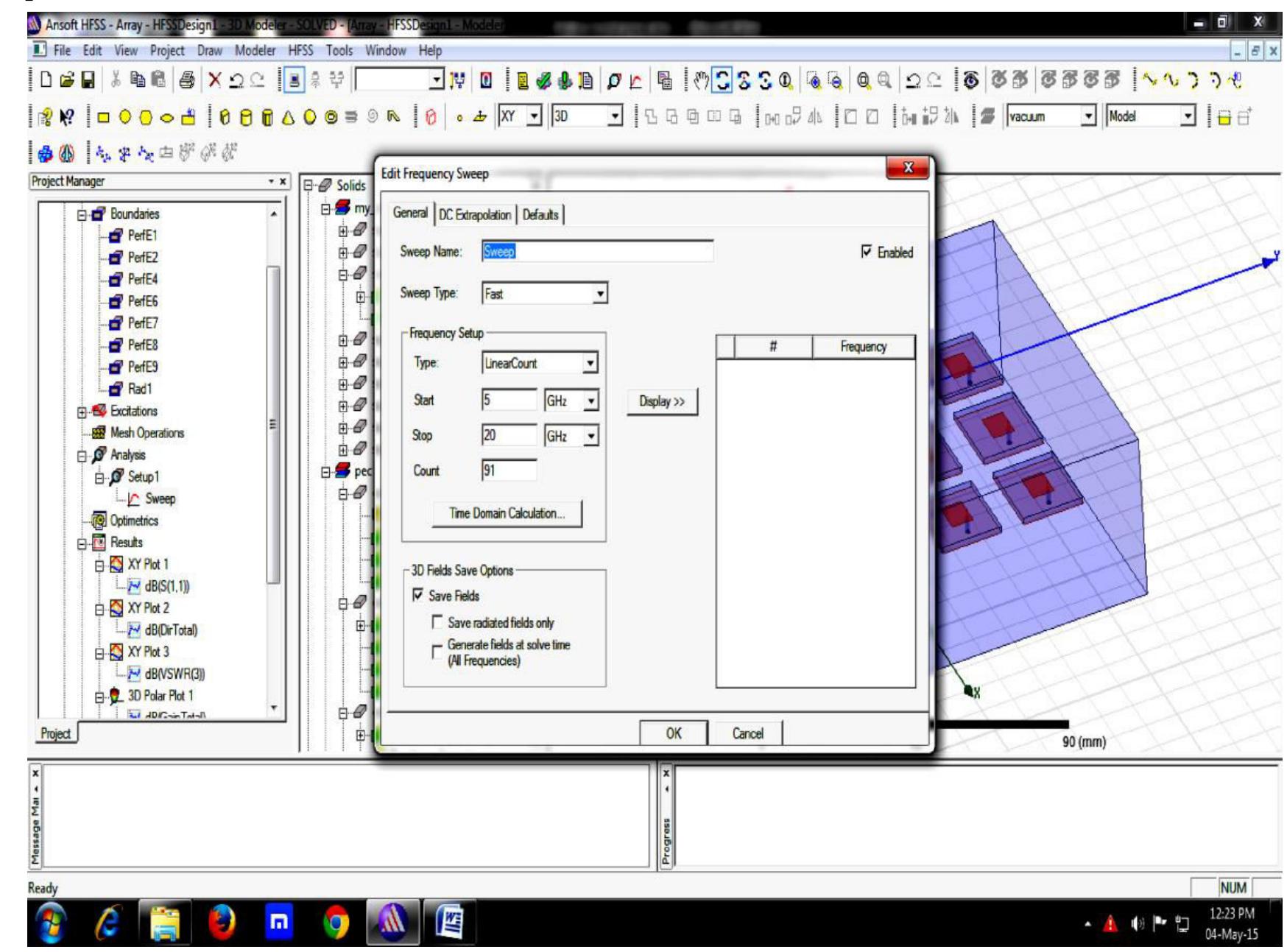Screen dimensions: 1287x952
Task: Click the New project icon
Action: coord(47,80)
